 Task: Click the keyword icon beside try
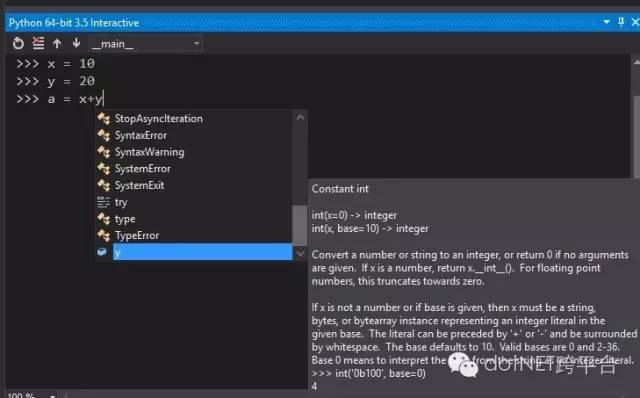tap(103, 202)
